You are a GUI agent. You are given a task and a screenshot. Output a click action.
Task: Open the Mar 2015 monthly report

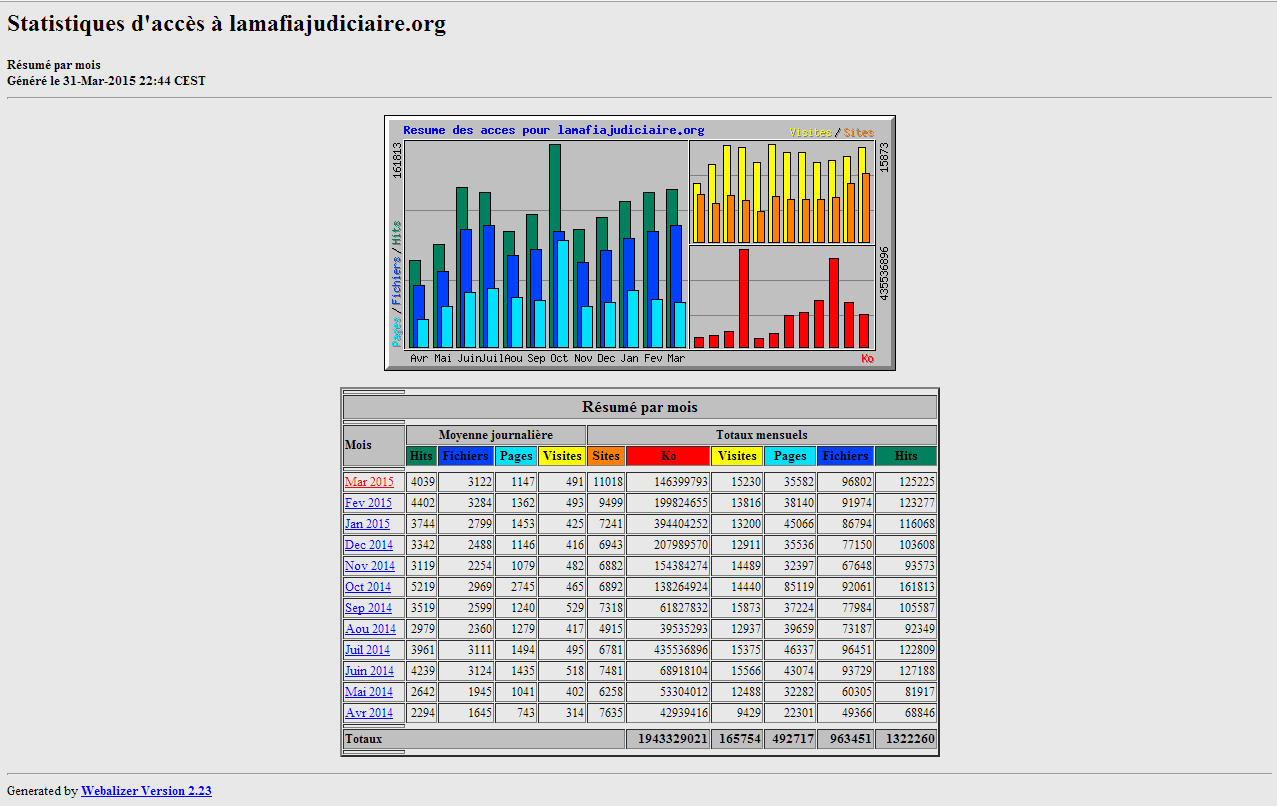pyautogui.click(x=369, y=482)
